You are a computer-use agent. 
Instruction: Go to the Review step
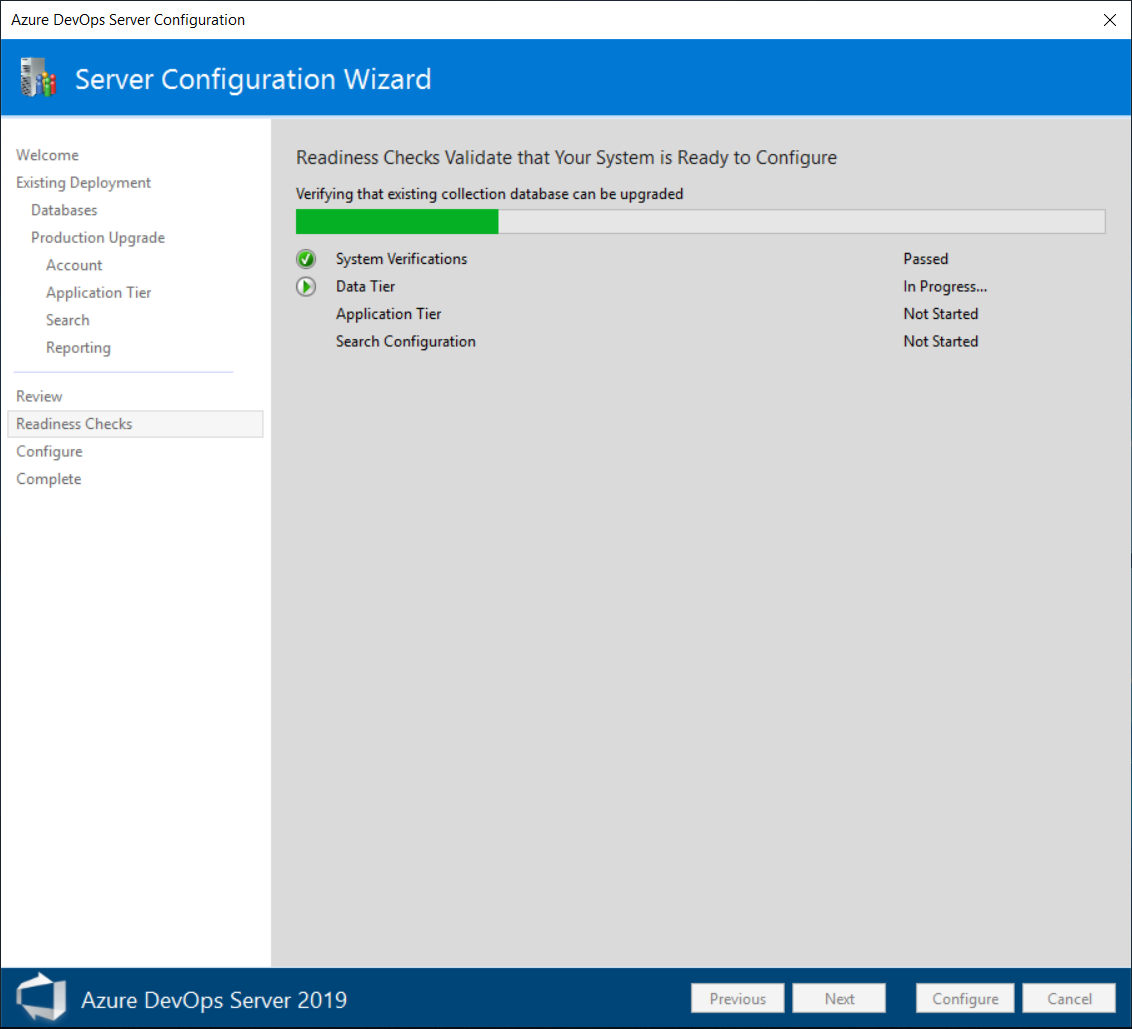[x=40, y=396]
